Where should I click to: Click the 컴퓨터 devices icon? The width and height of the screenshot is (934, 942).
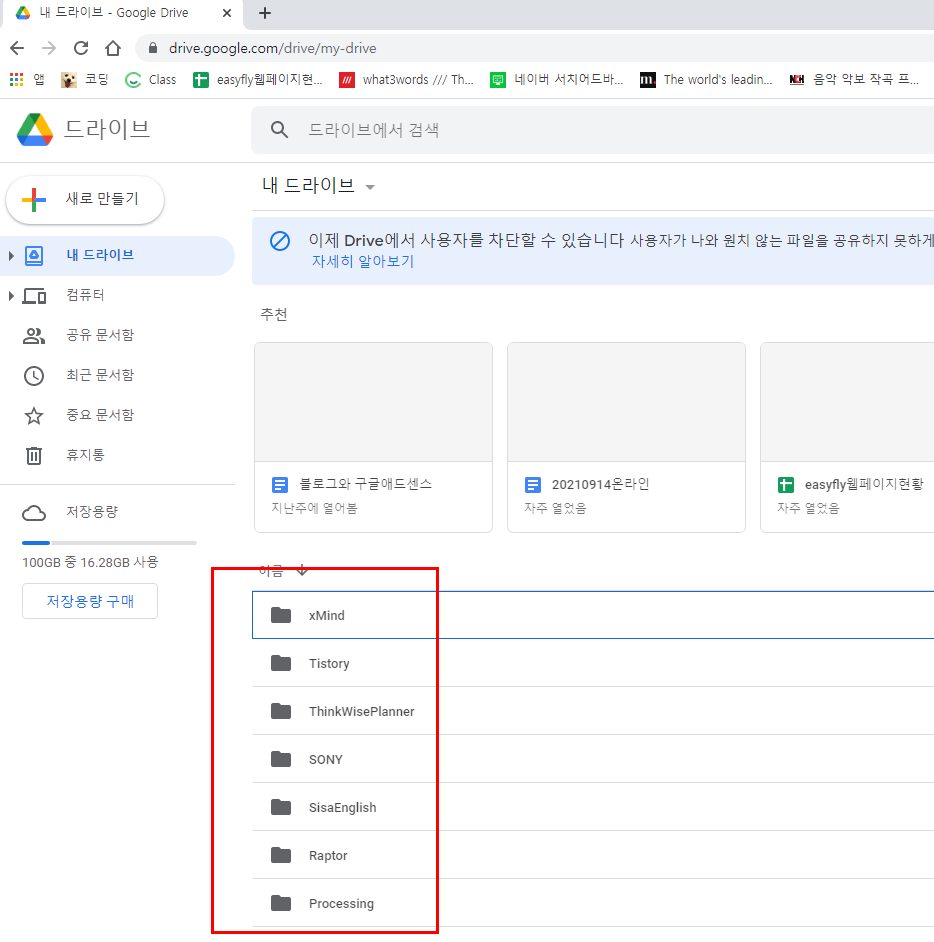pyautogui.click(x=34, y=296)
